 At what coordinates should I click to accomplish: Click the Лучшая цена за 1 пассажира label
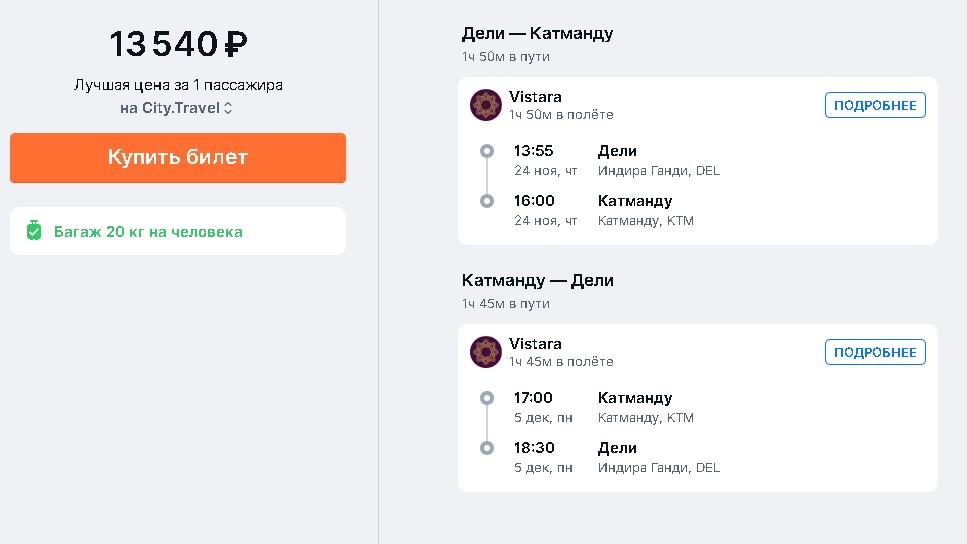[x=178, y=85]
